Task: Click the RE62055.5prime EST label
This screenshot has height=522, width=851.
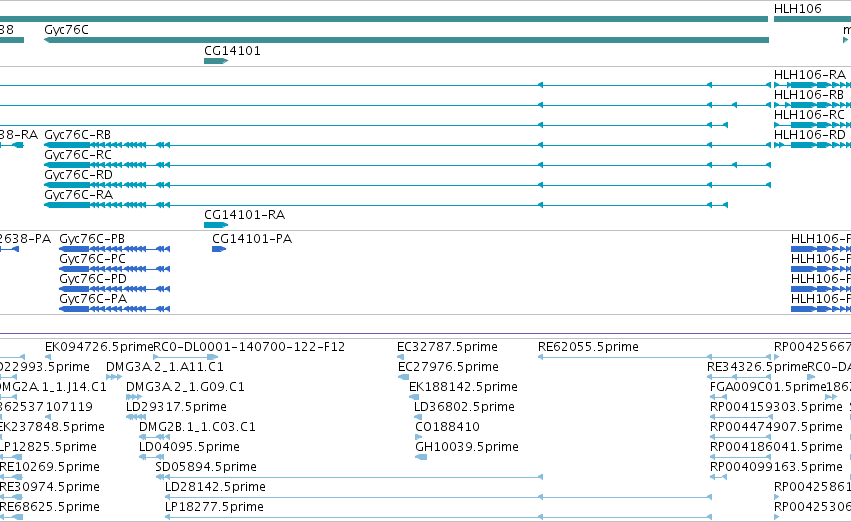Action: [588, 347]
